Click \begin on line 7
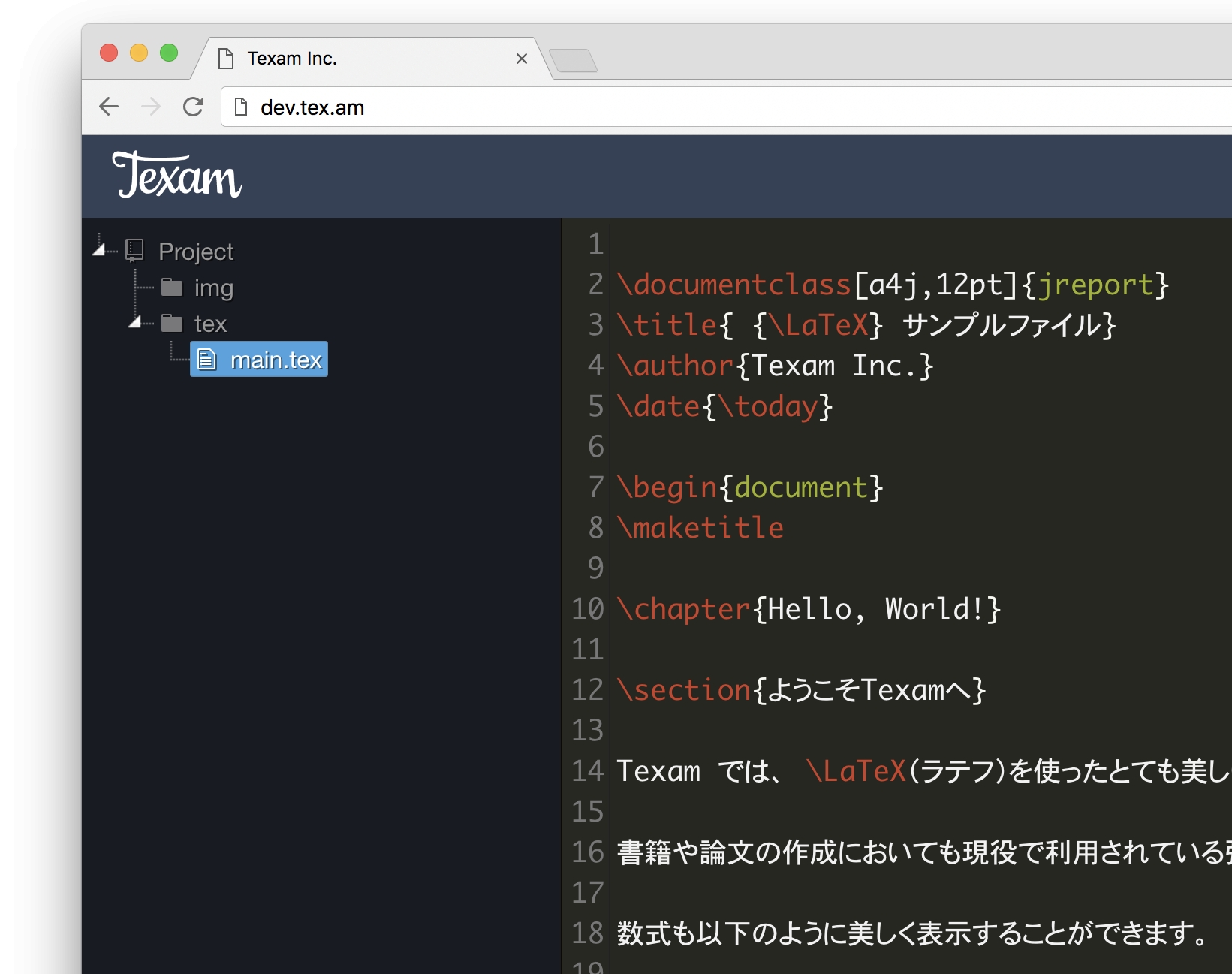 [x=667, y=487]
